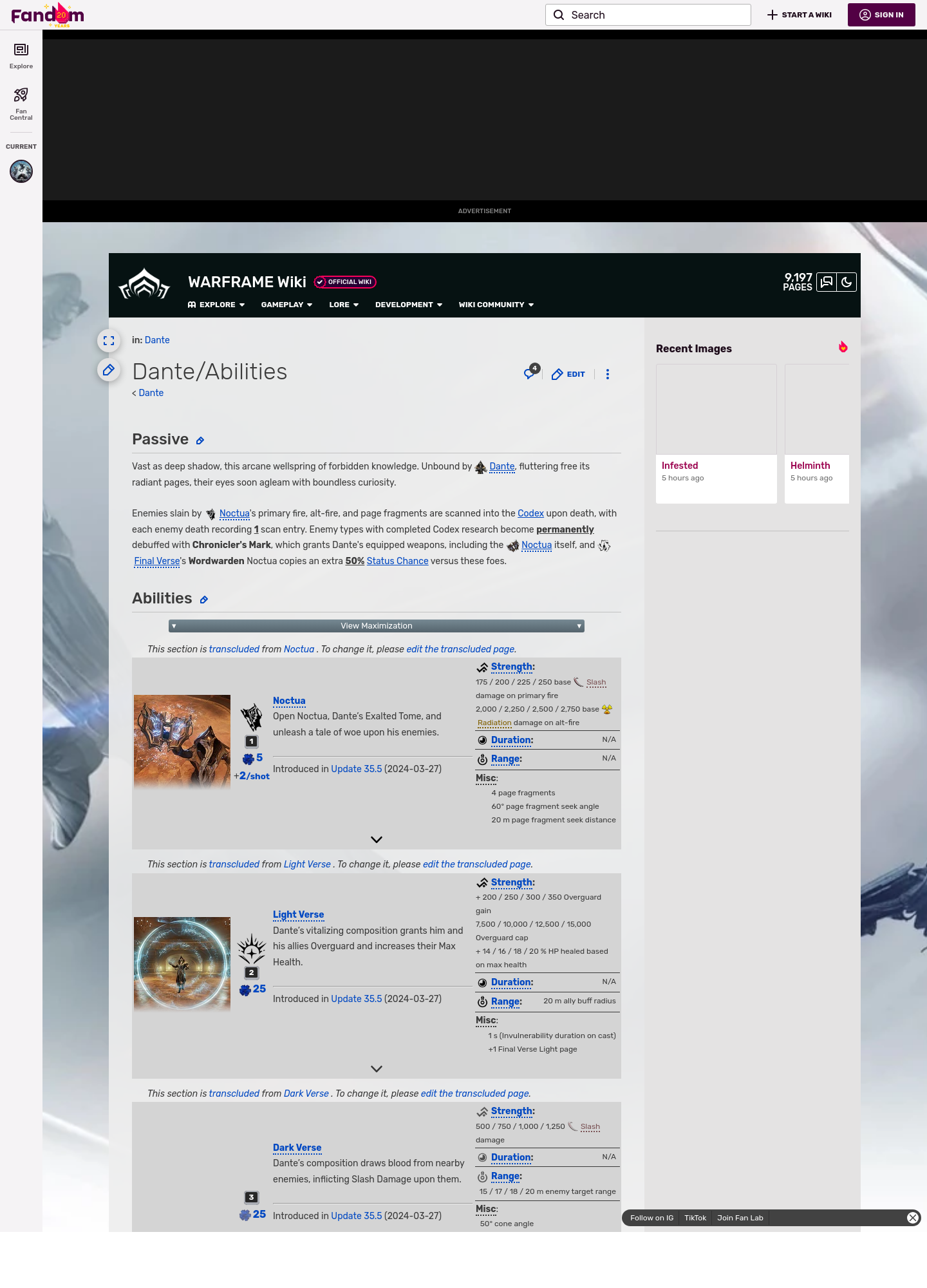The image size is (927, 1288).
Task: Open the Final Verse link in passive text
Action: [157, 561]
